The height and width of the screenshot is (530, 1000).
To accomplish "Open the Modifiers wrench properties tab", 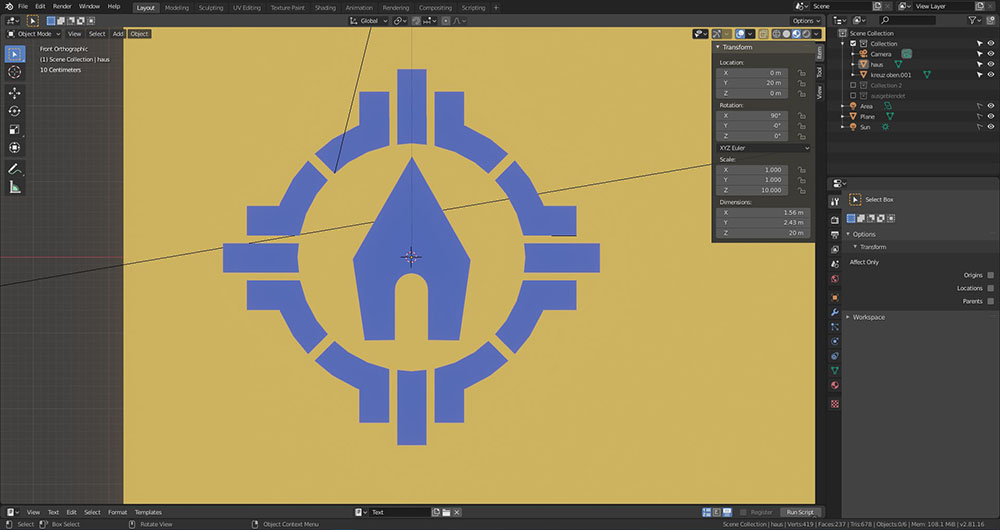I will [835, 312].
